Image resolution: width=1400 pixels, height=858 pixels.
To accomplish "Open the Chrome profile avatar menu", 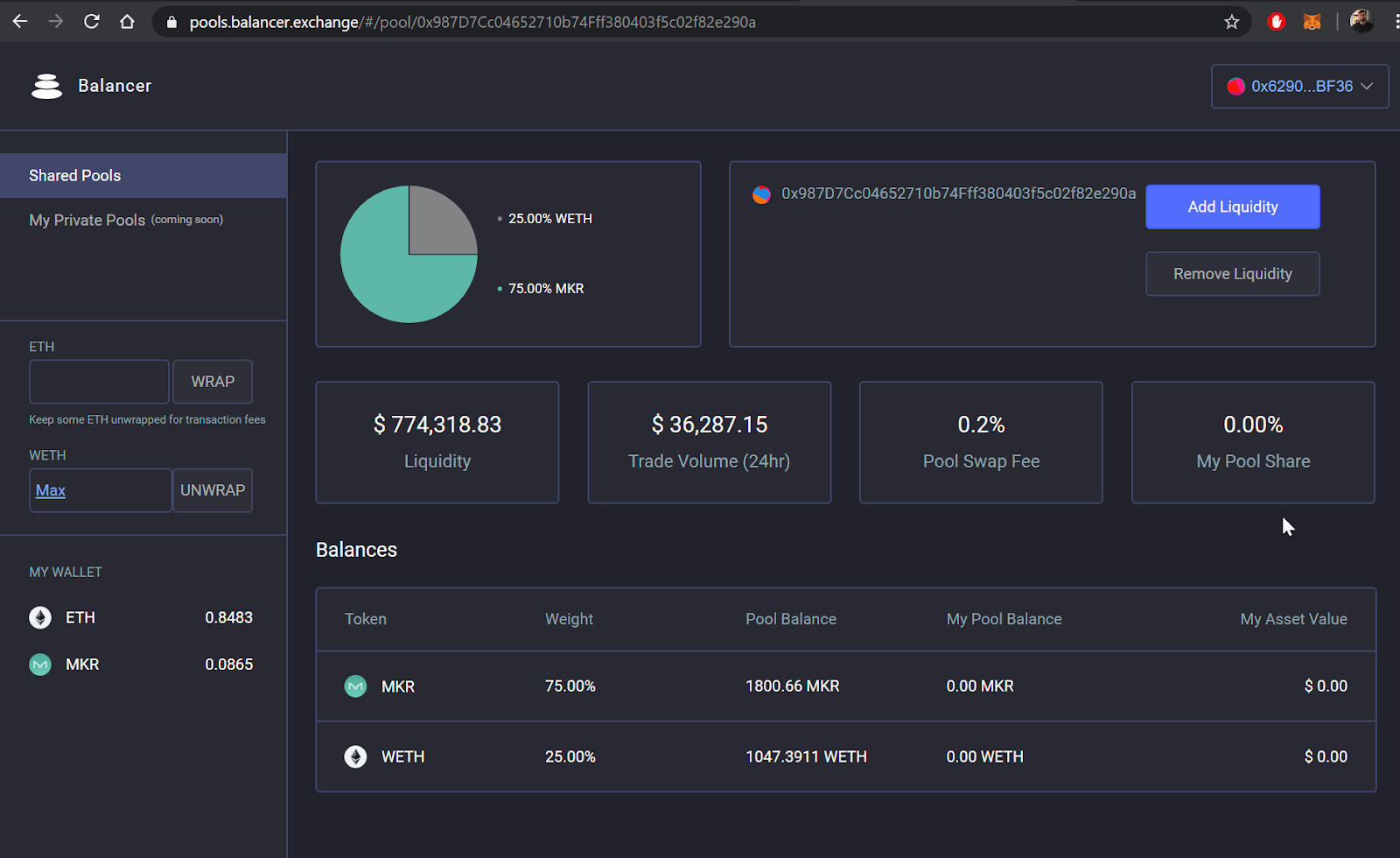I will pyautogui.click(x=1361, y=22).
